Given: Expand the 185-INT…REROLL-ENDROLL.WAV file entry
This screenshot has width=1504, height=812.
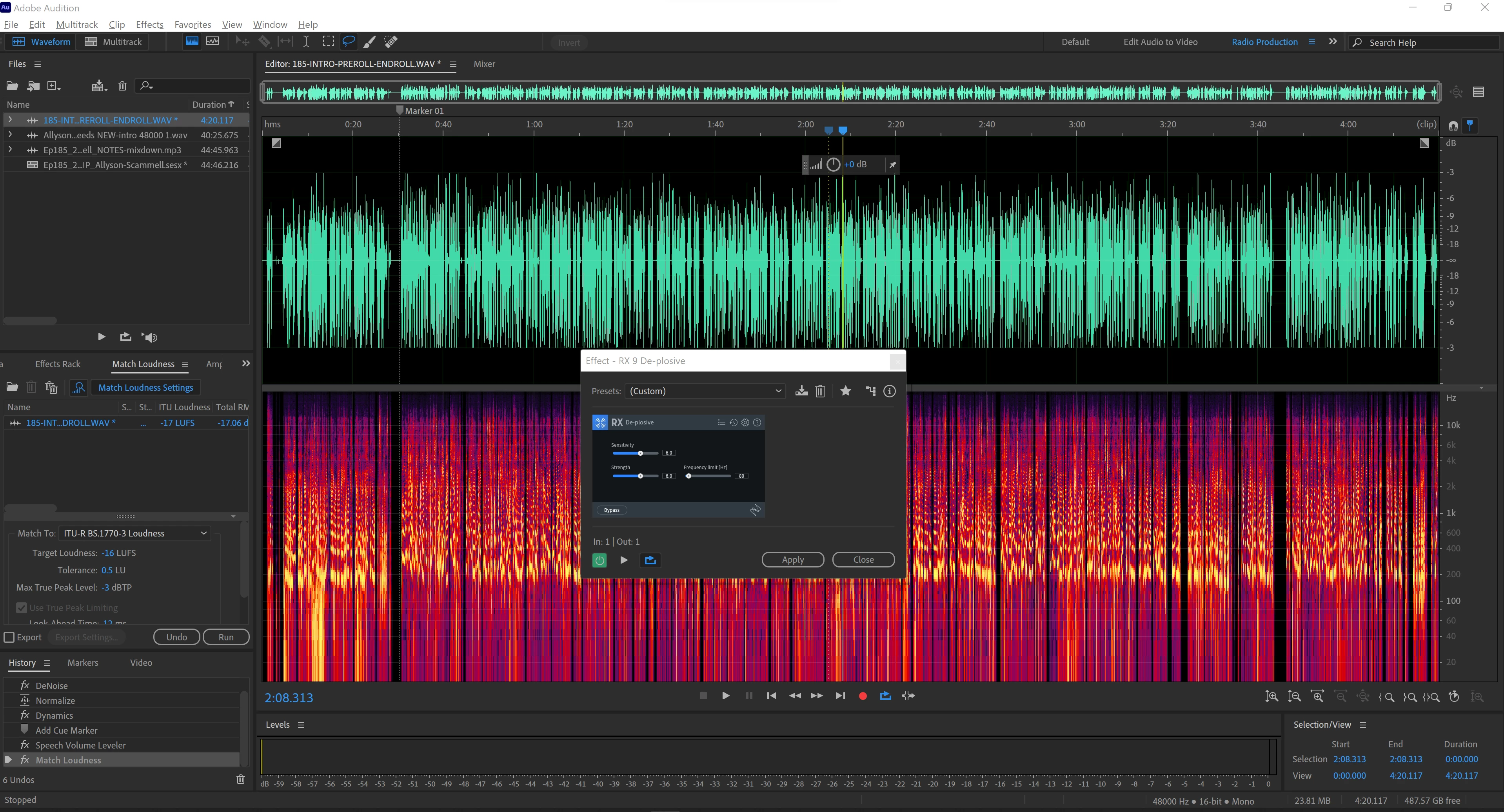Looking at the screenshot, I should click(10, 120).
